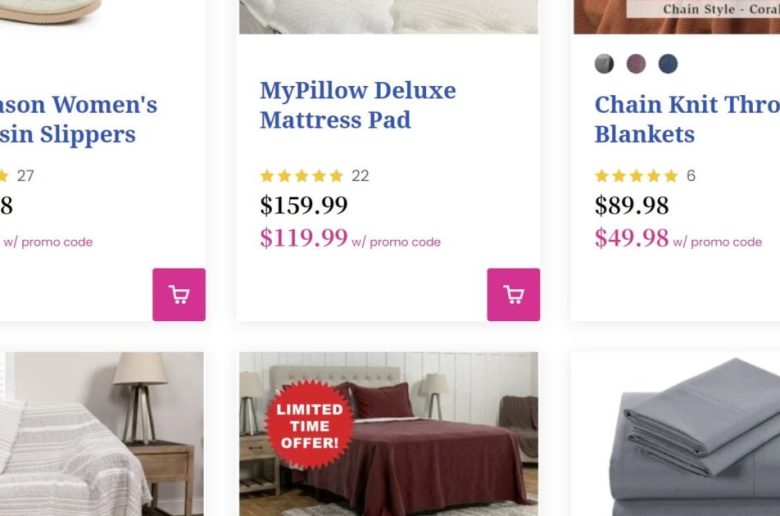Click the Mattress Pad star rating

[301, 176]
